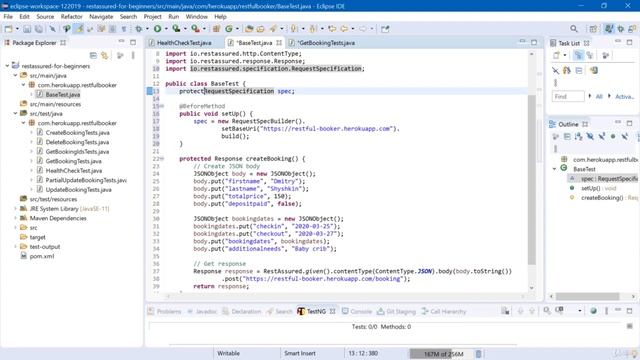The image size is (640, 360).
Task: Collapse the src/test/java folder
Action: pos(16,113)
